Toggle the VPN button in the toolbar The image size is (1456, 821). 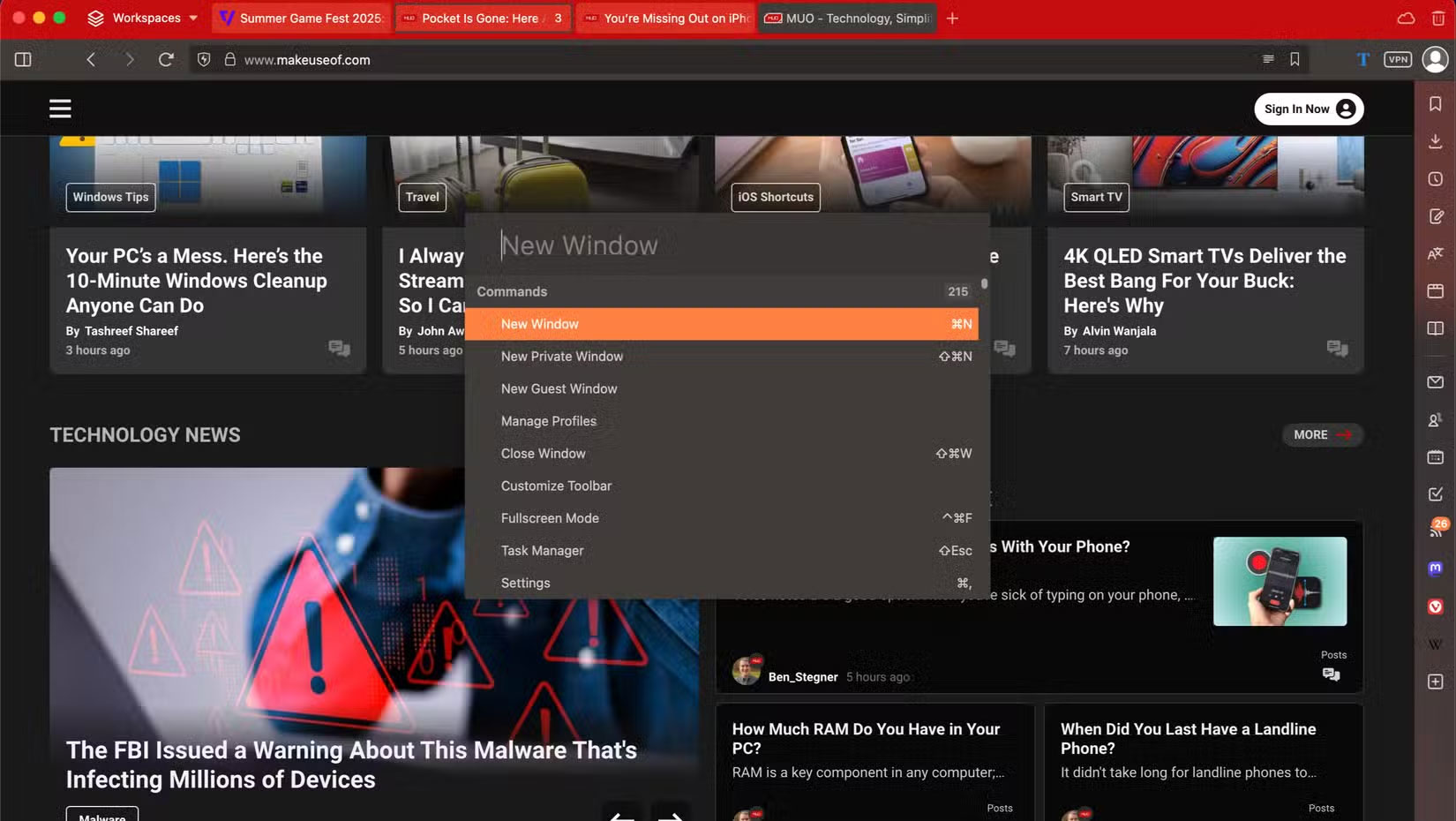[x=1398, y=59]
